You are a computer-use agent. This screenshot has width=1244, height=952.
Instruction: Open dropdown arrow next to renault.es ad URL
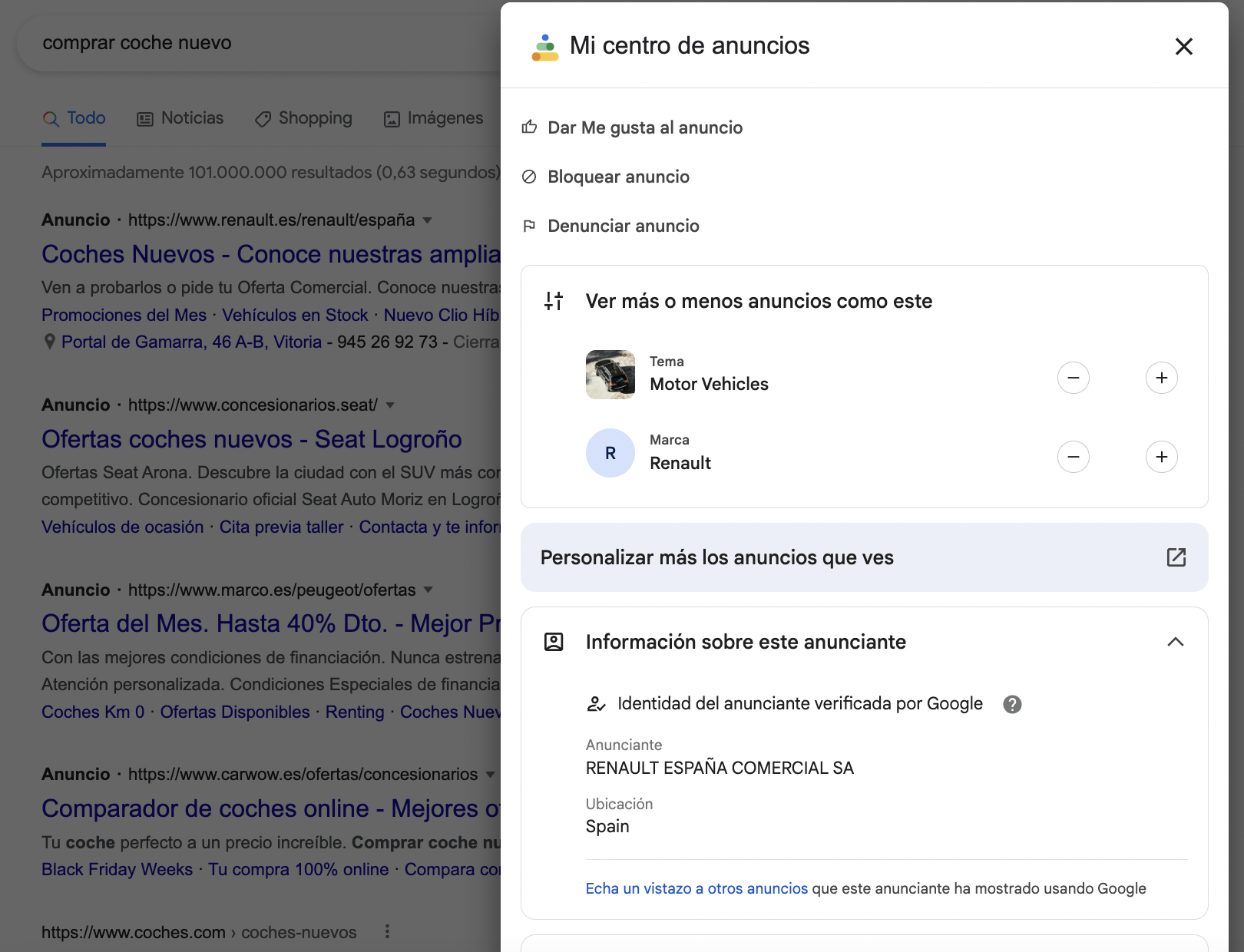[x=428, y=220]
